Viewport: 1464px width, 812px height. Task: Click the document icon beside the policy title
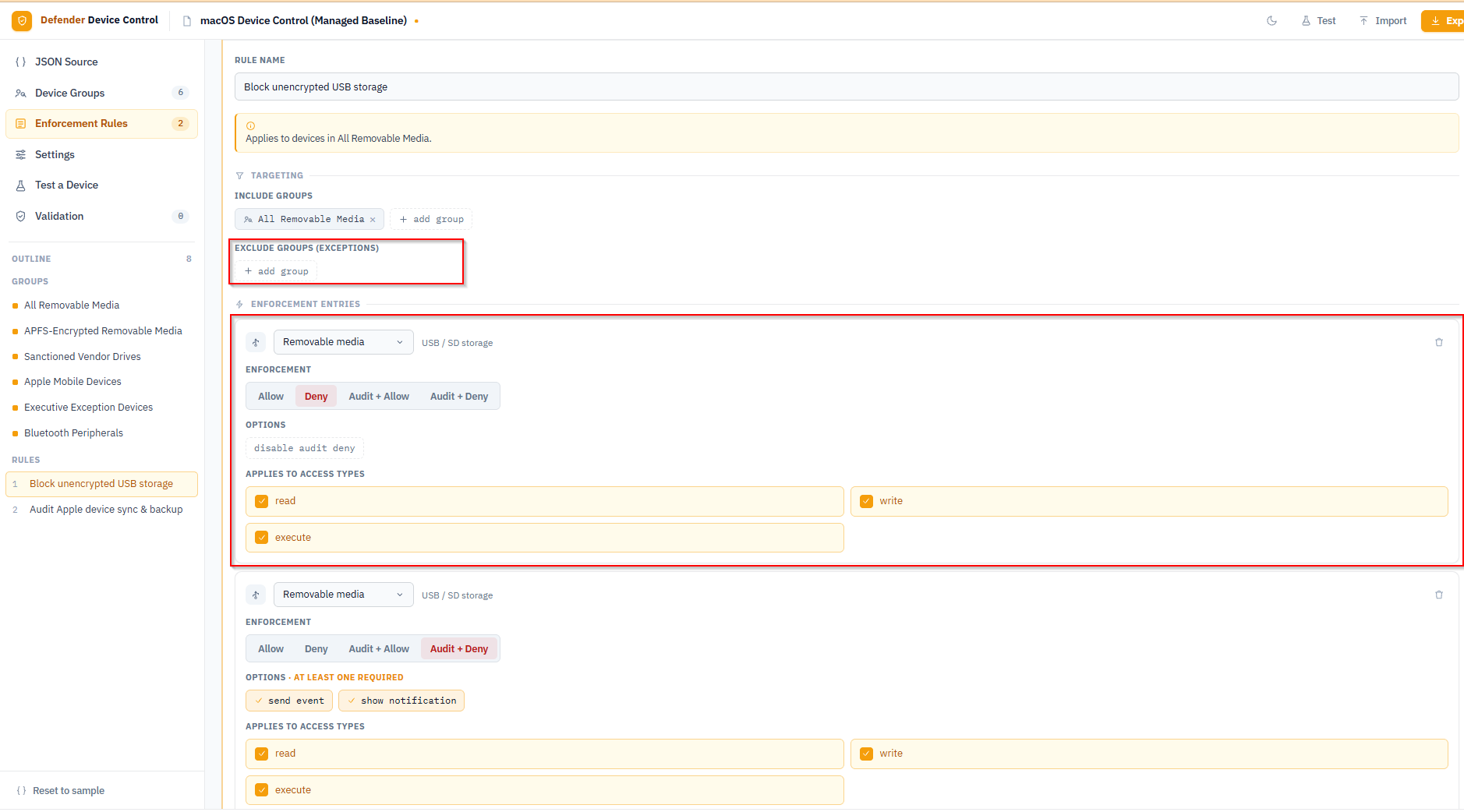[187, 21]
